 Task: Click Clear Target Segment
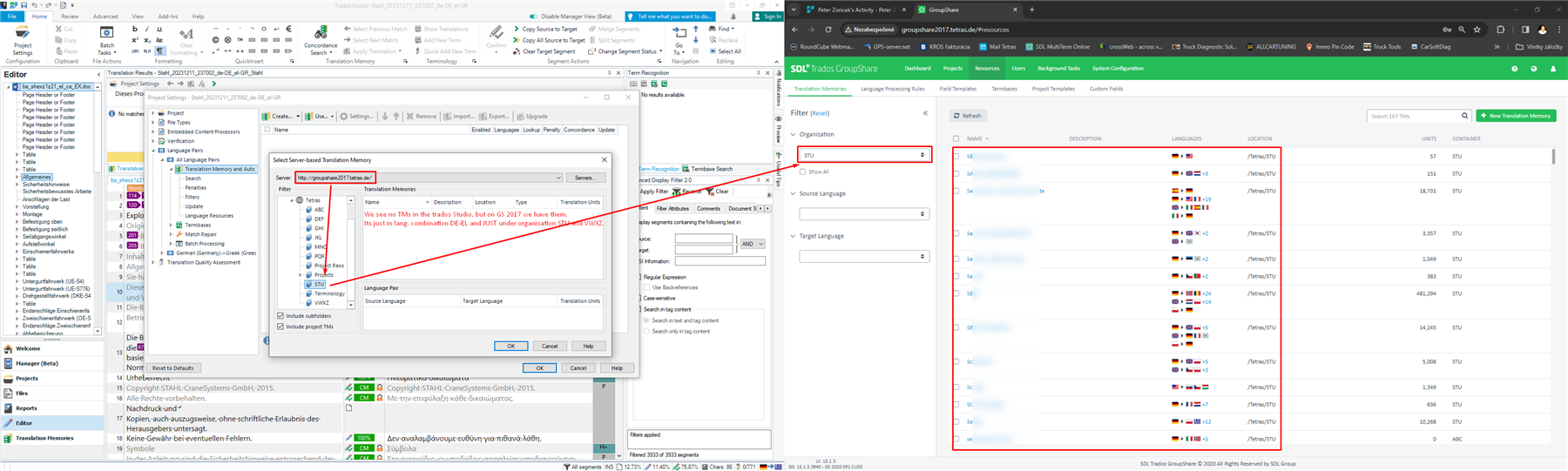coord(544,51)
